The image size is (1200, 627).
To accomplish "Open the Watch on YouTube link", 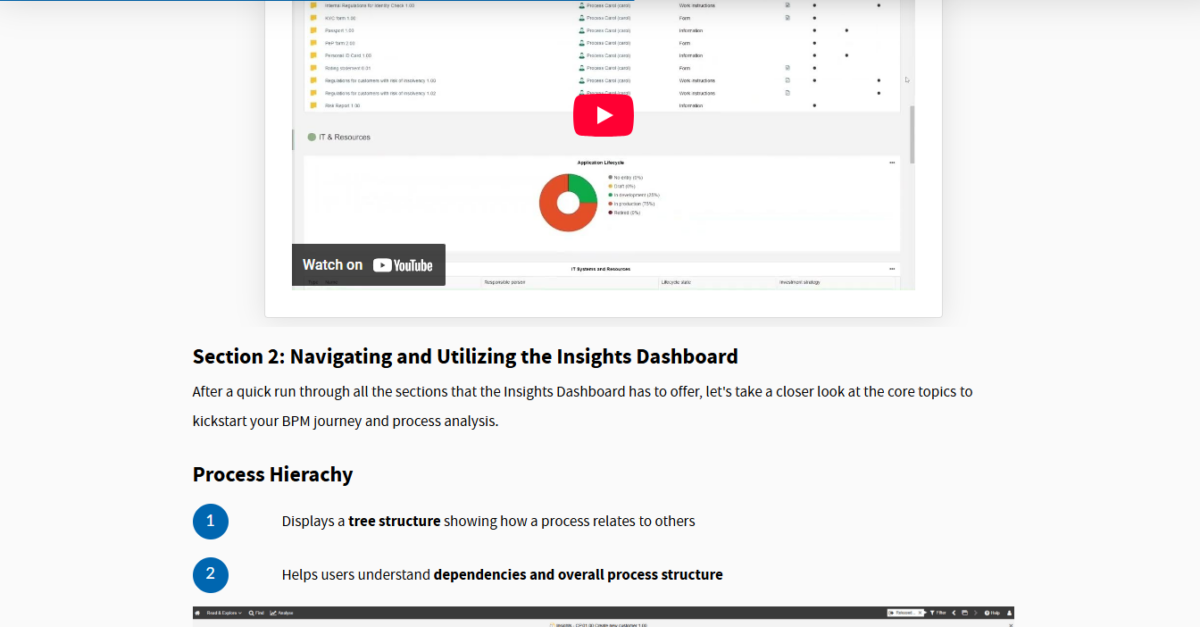I will [368, 265].
